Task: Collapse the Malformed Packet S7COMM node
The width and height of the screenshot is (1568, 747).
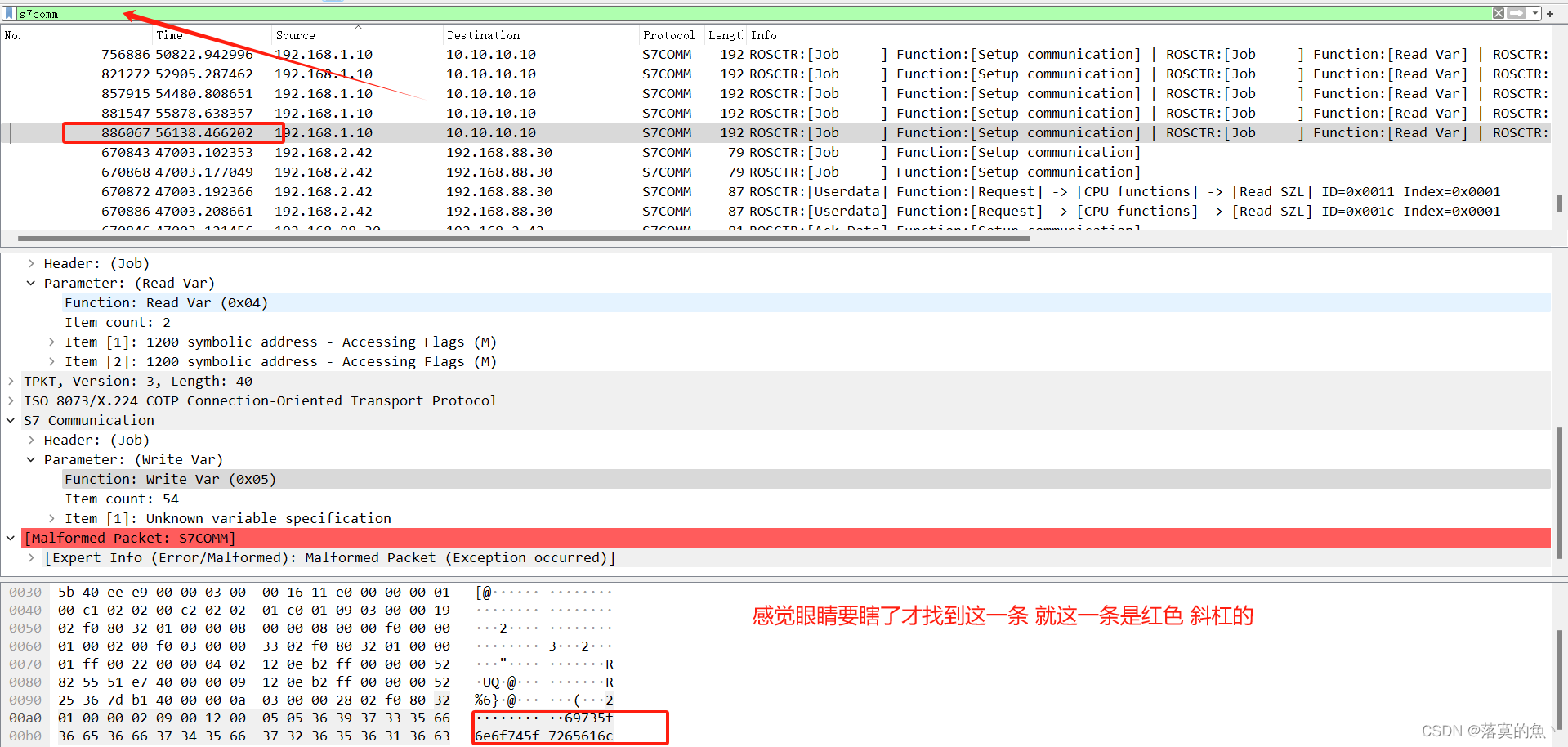Action: point(11,538)
